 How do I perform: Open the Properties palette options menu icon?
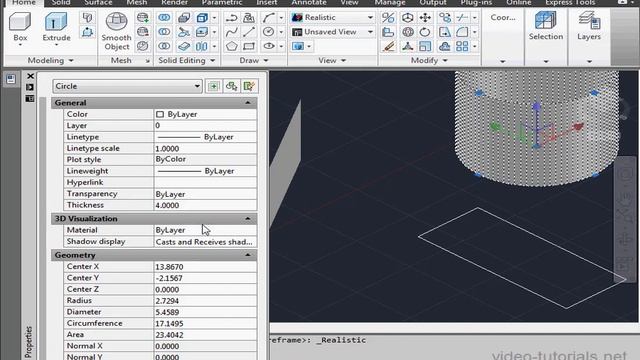click(x=30, y=98)
